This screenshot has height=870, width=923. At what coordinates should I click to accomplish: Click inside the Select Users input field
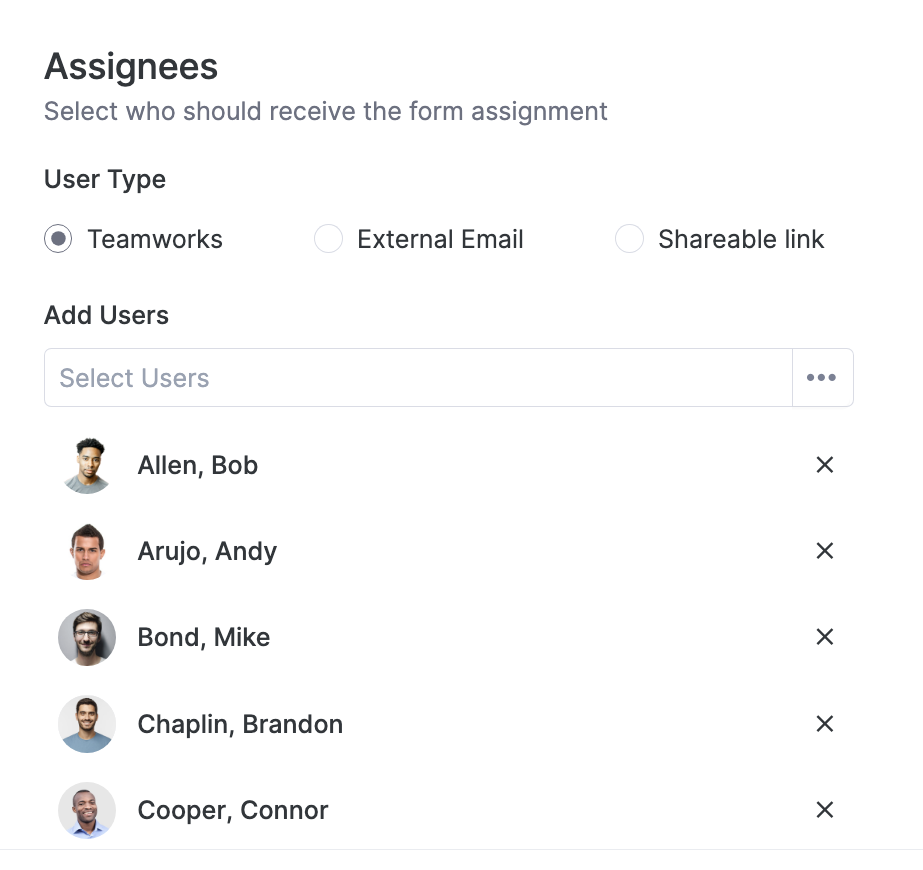point(300,377)
